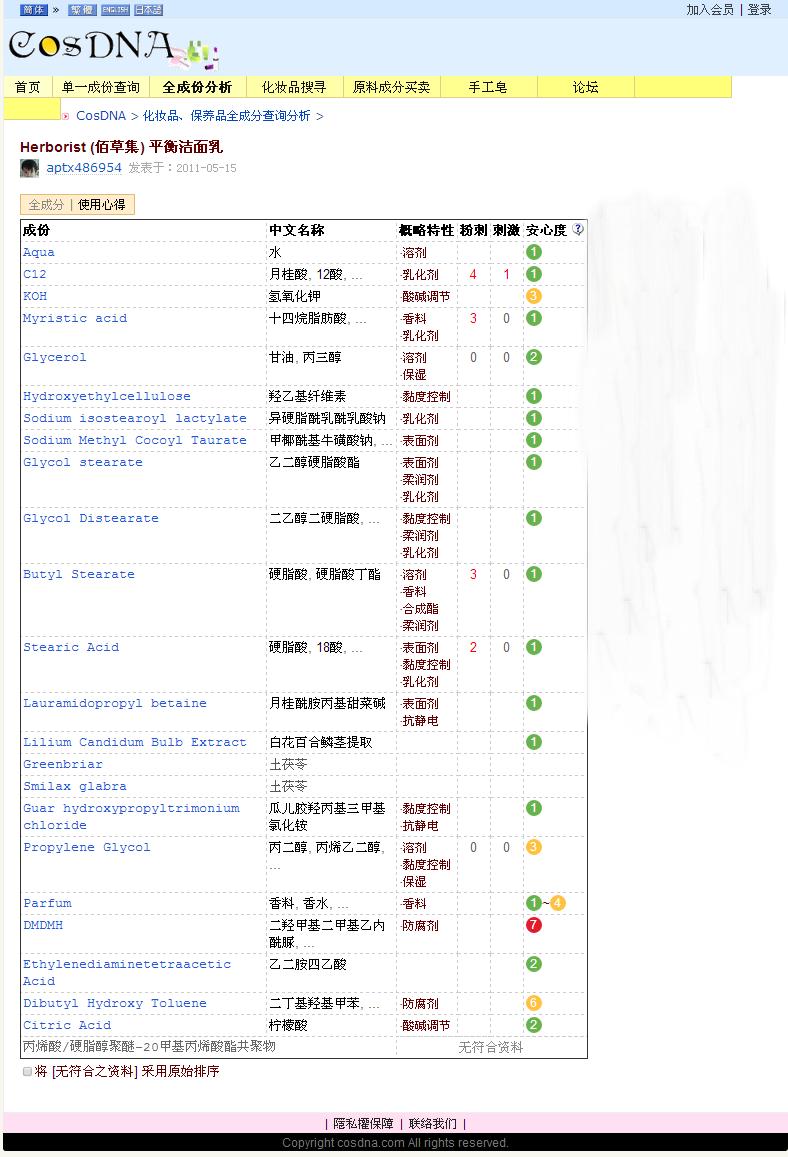Click the CosDNA logo
The image size is (788, 1157).
tap(112, 49)
